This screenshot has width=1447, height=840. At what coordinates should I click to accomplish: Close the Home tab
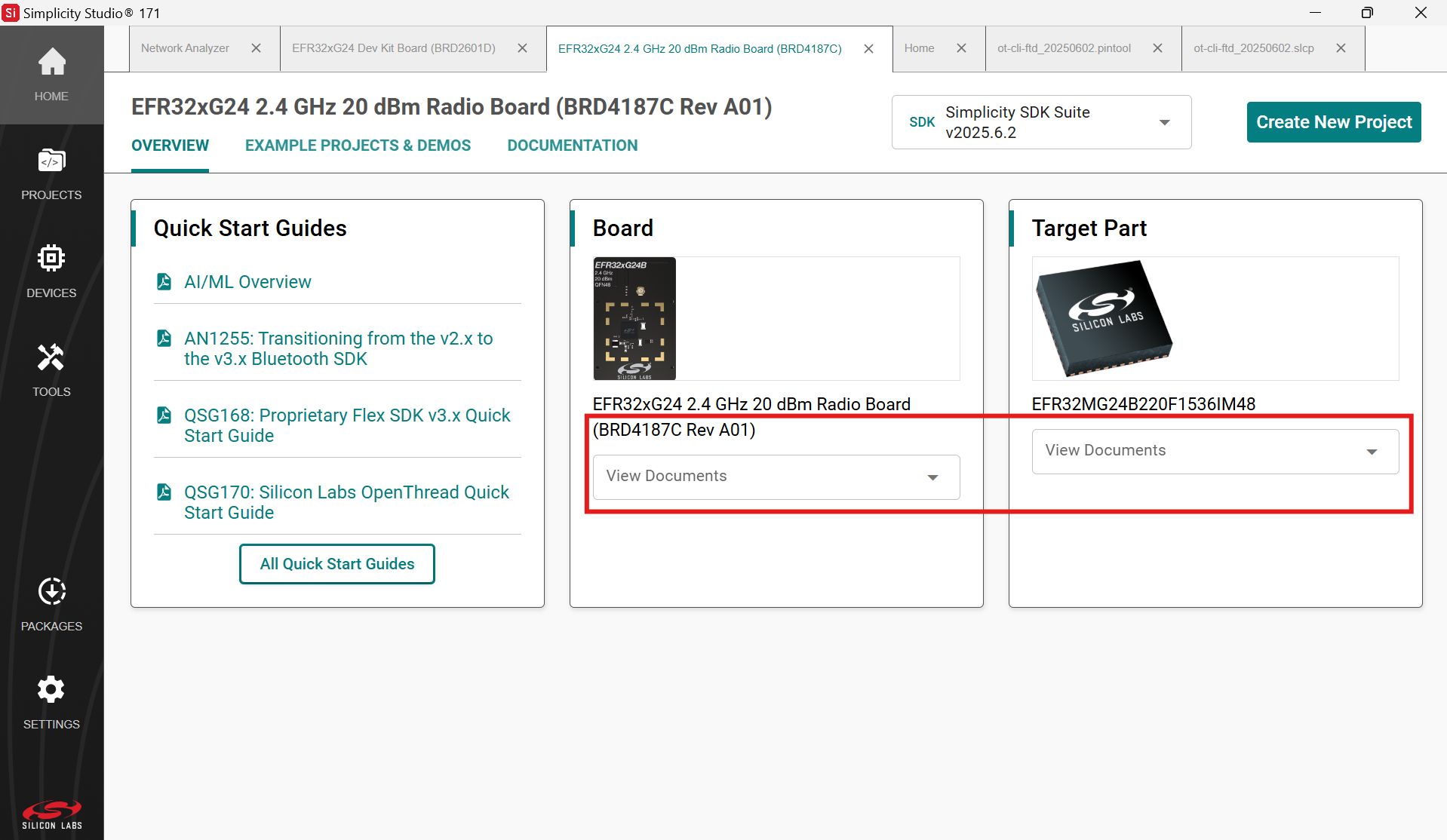pos(962,48)
